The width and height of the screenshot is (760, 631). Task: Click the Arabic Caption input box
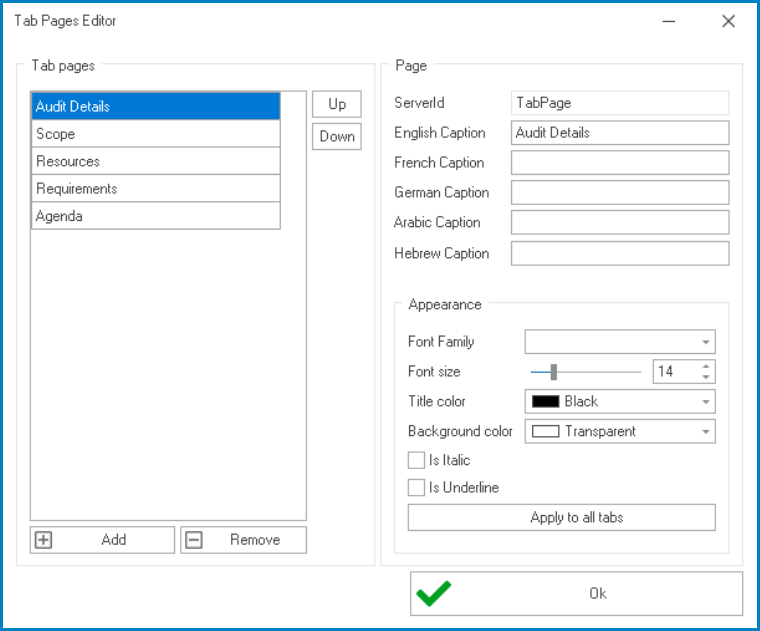pyautogui.click(x=620, y=222)
